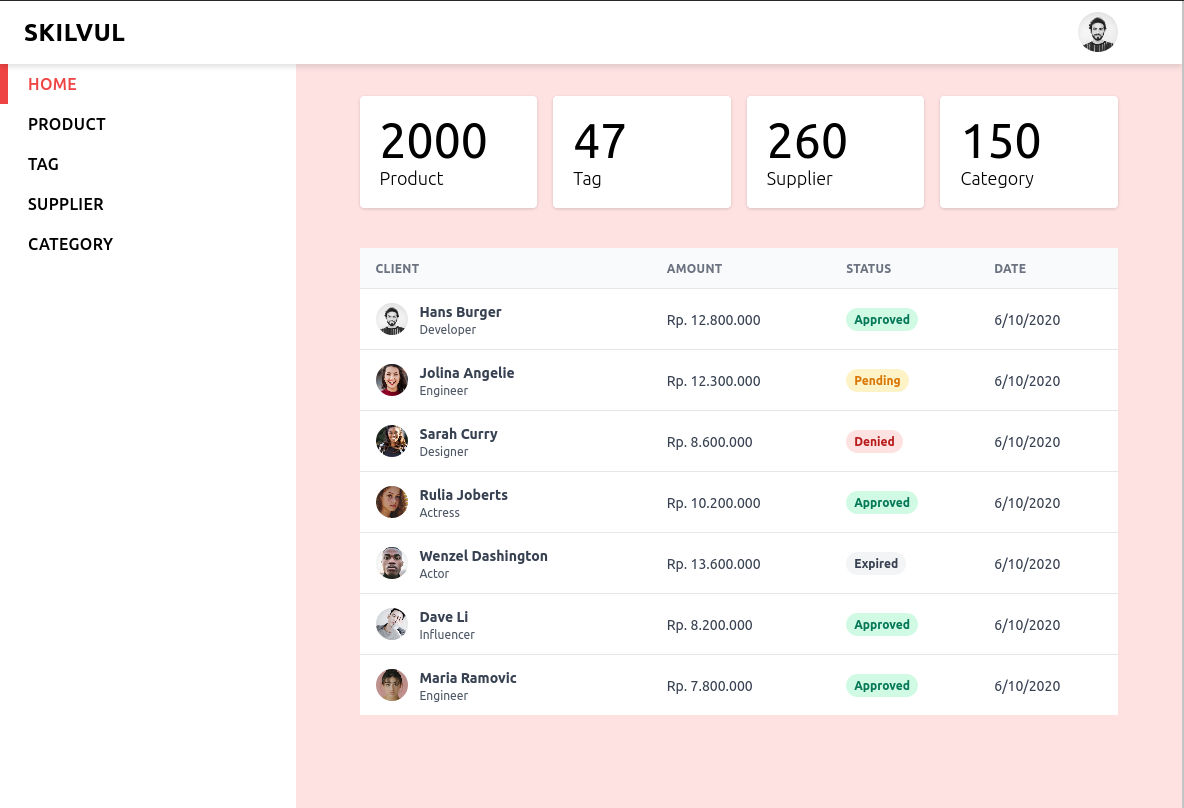Click the Denied status badge
The image size is (1184, 808).
[874, 442]
